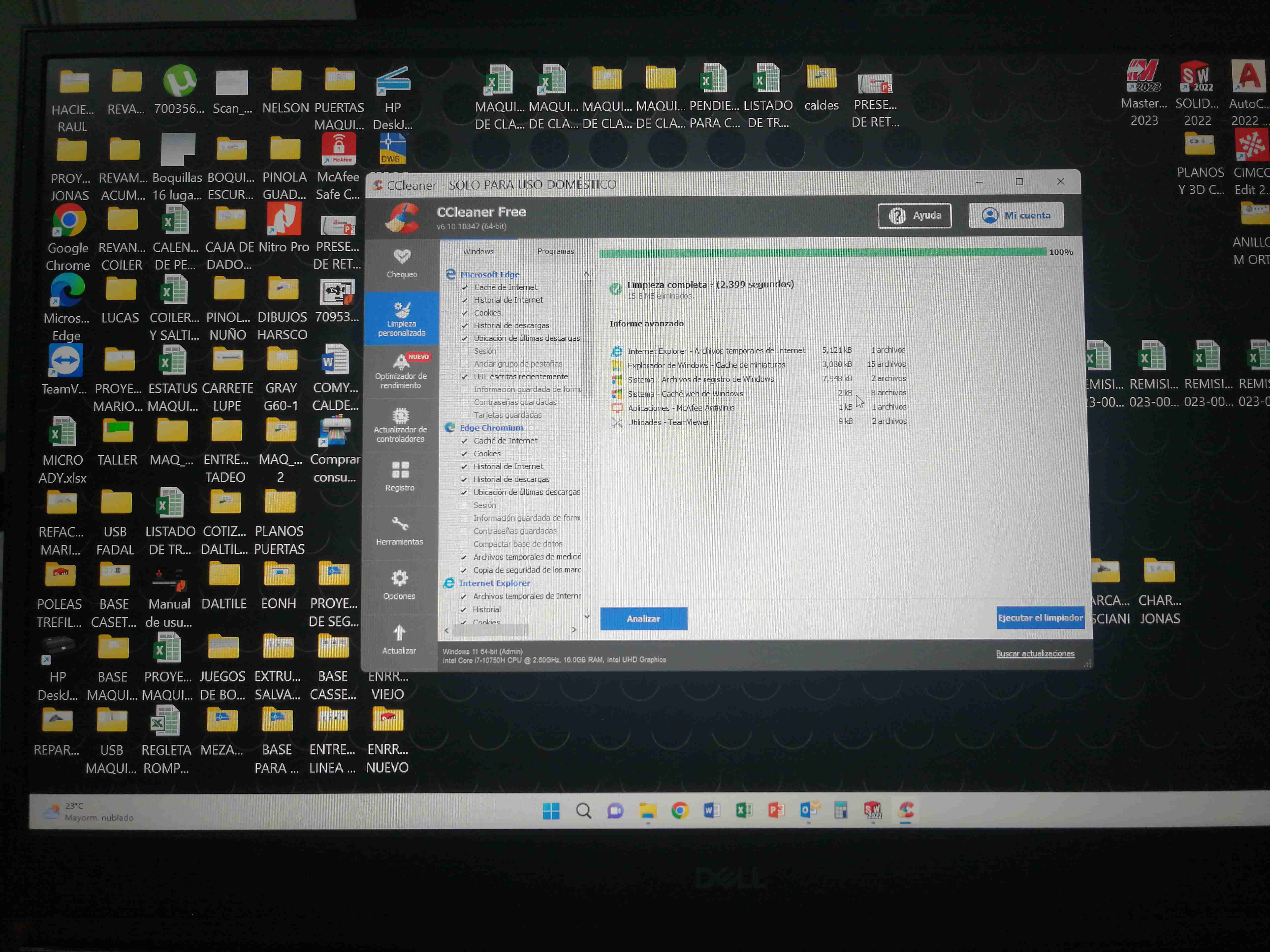Image resolution: width=1270 pixels, height=952 pixels.
Task: Toggle Archivos temporales de medición checkbox
Action: 464,557
